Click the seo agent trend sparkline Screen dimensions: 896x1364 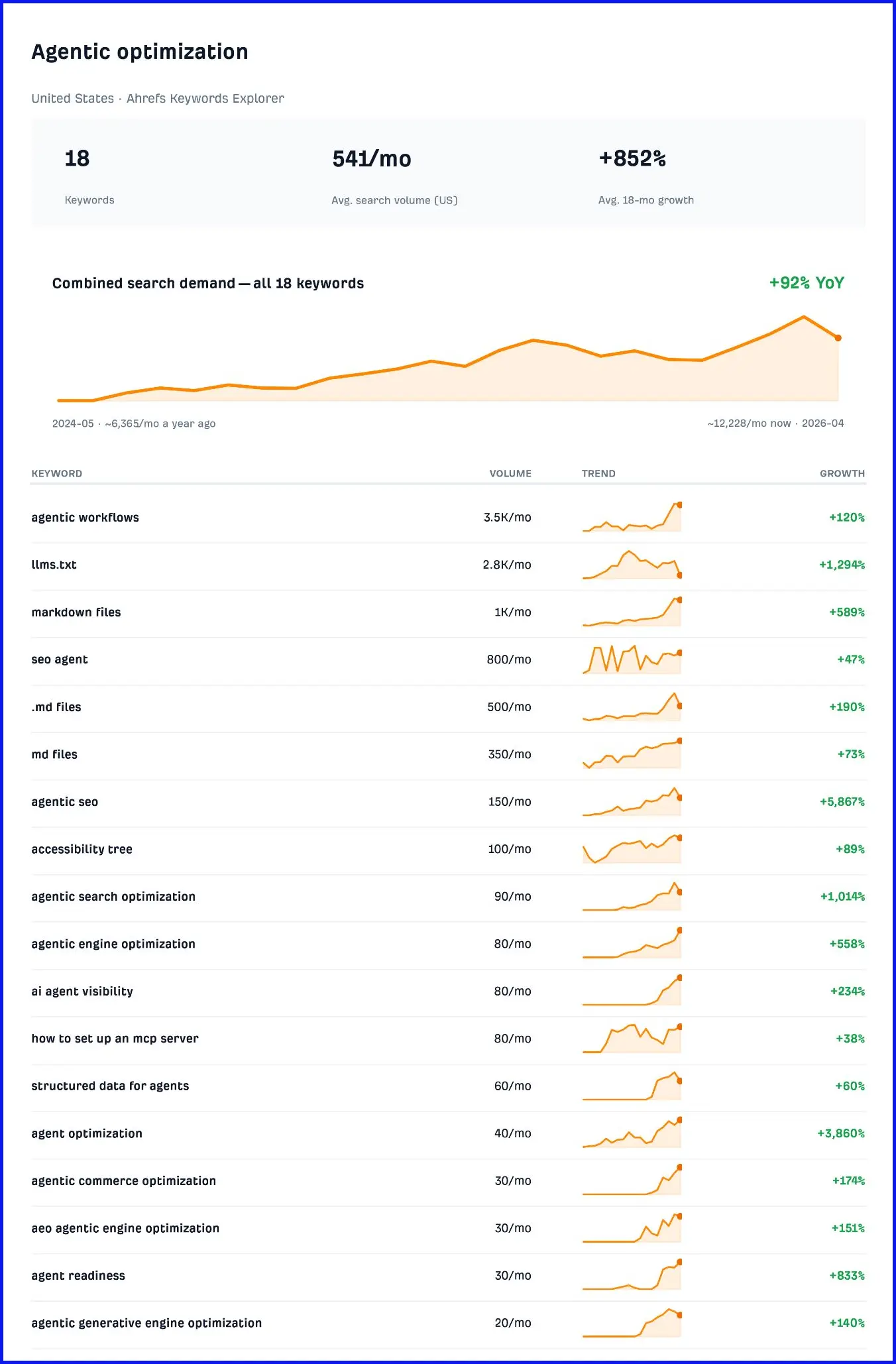632,659
